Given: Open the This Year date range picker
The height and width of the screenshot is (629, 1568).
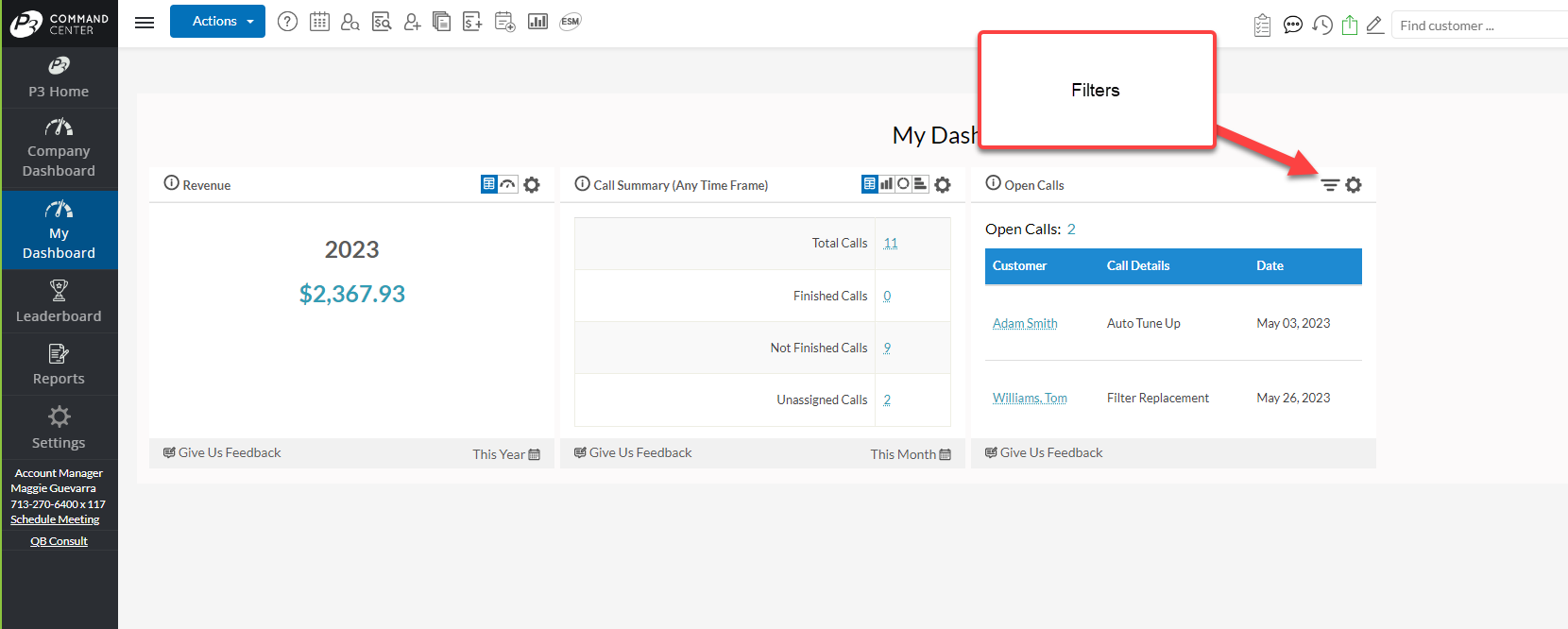Looking at the screenshot, I should coord(506,454).
